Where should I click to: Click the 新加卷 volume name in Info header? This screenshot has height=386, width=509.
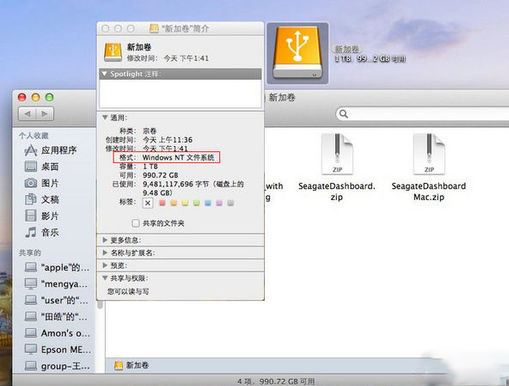tap(139, 47)
